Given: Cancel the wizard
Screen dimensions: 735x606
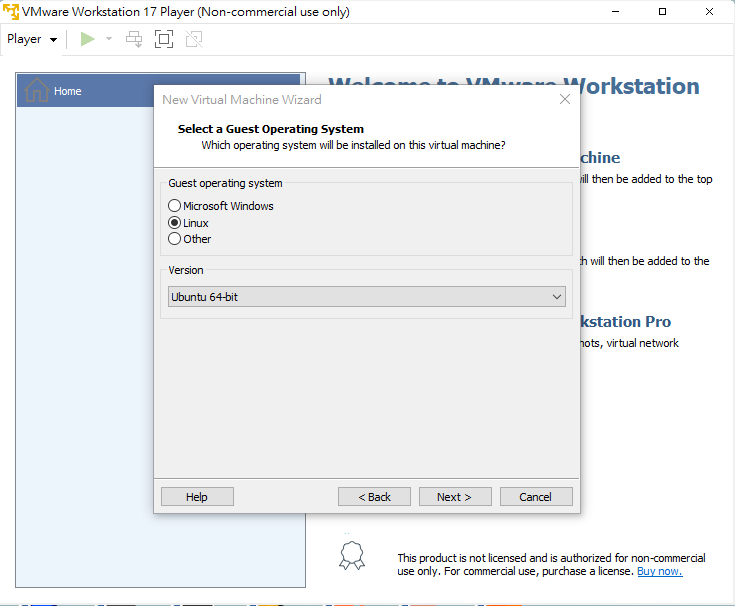Looking at the screenshot, I should pyautogui.click(x=536, y=496).
